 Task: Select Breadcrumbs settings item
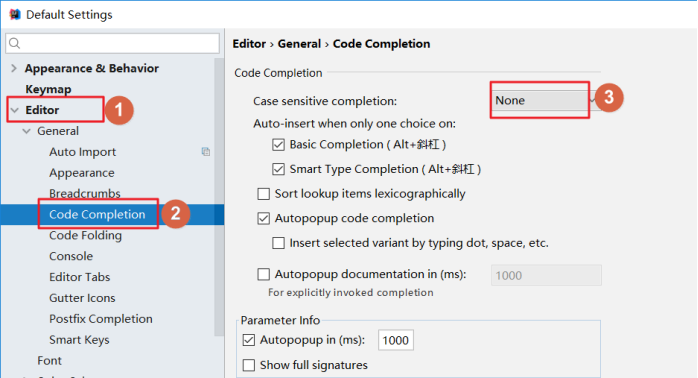pos(85,194)
